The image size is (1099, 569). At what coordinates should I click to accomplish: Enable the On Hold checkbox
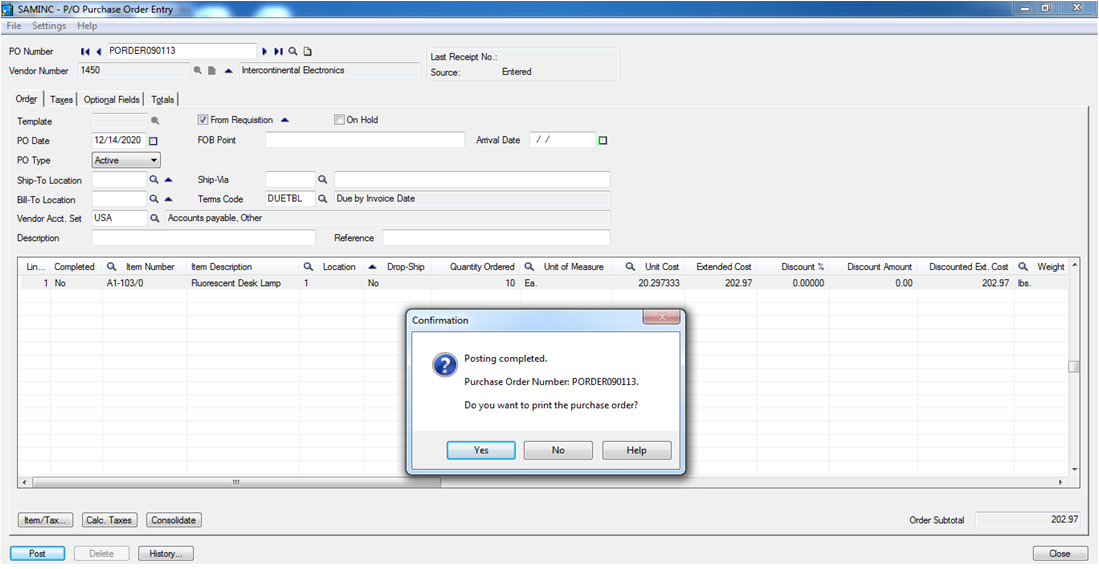(x=339, y=120)
